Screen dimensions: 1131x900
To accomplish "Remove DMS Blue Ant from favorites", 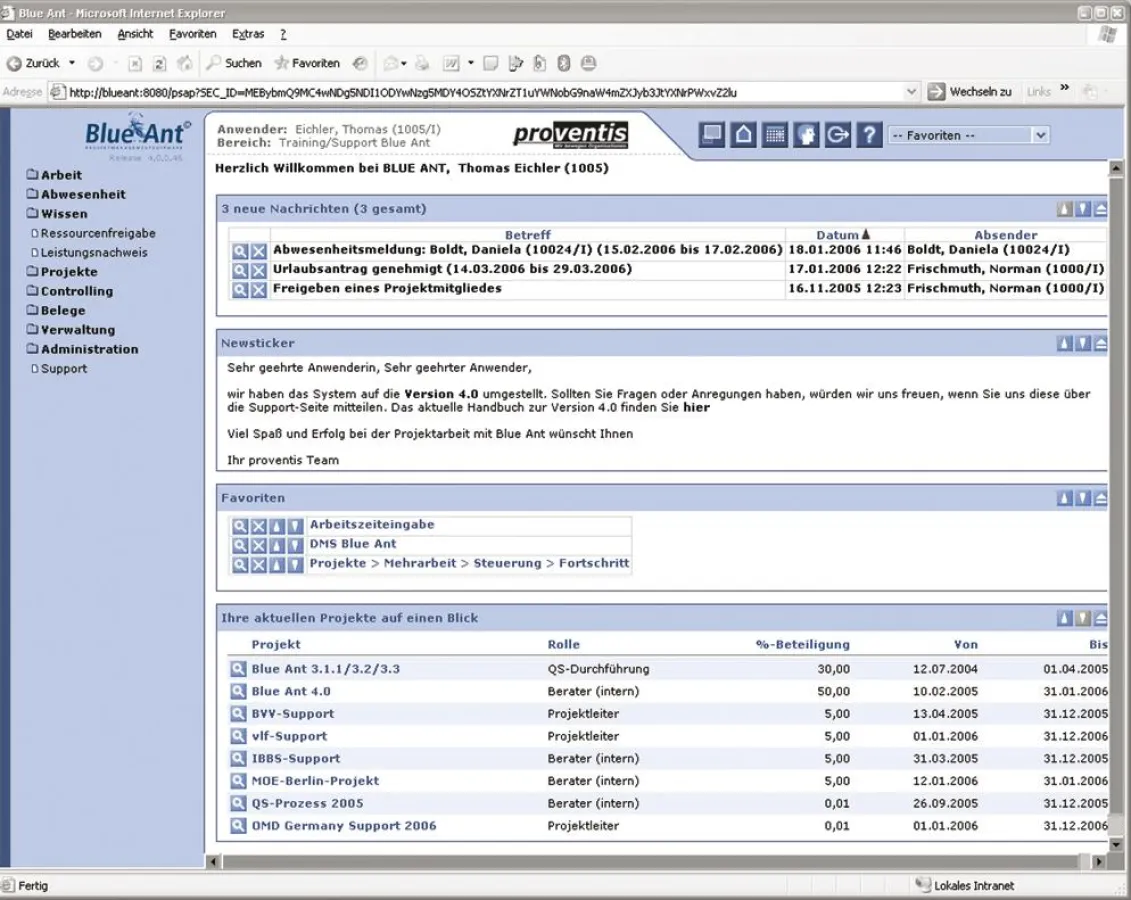I will (258, 545).
